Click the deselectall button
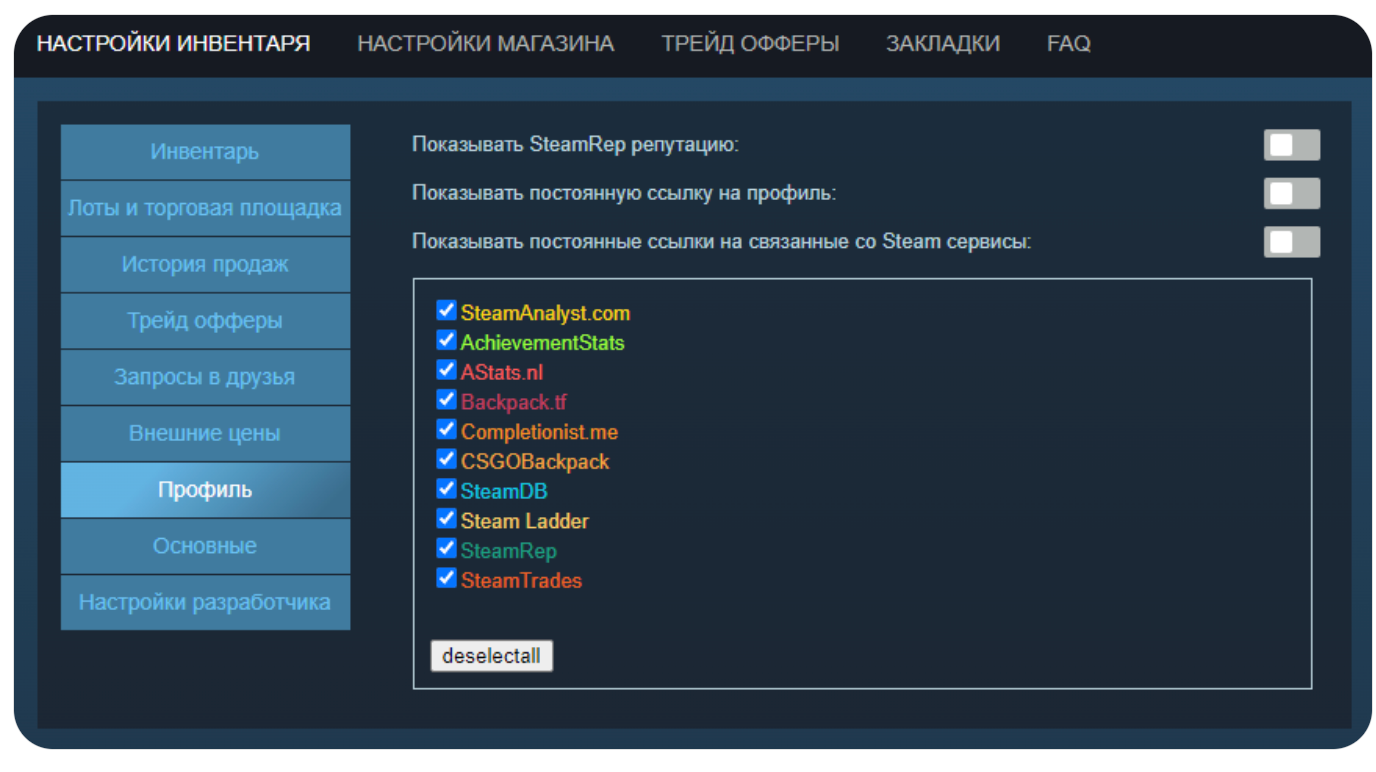 [492, 656]
